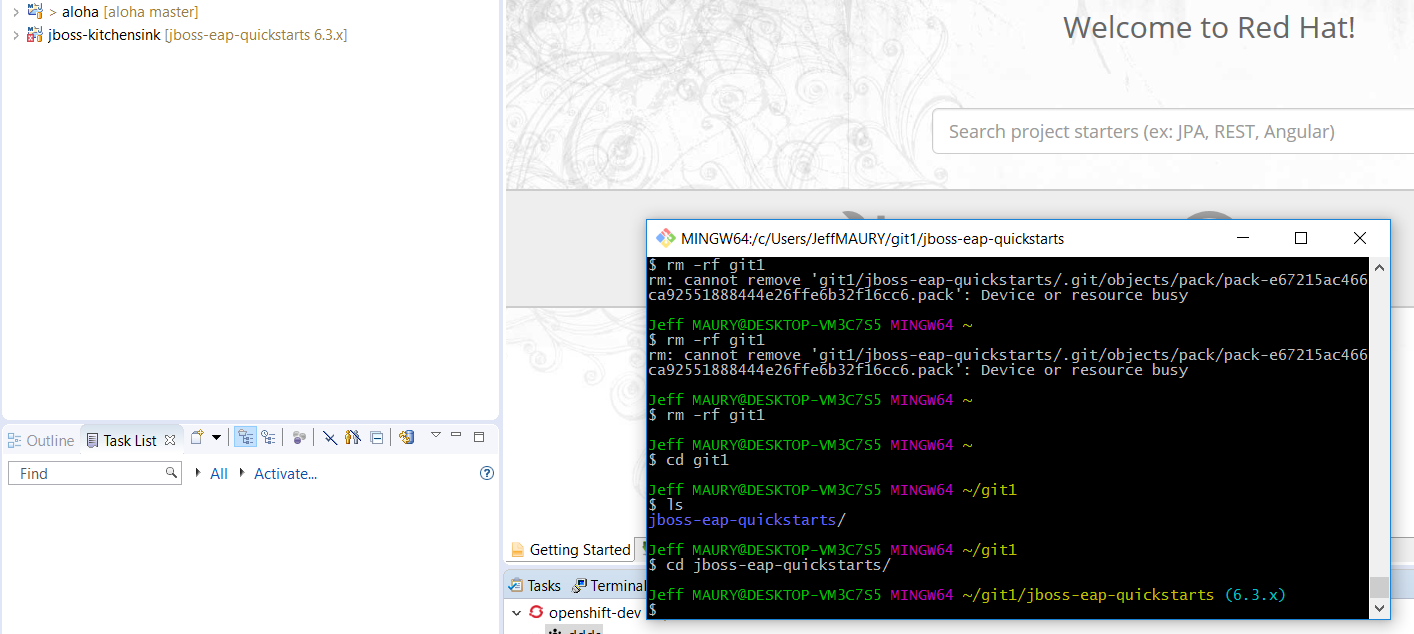1414x634 pixels.
Task: Click the New Task icon
Action: pyautogui.click(x=197, y=437)
